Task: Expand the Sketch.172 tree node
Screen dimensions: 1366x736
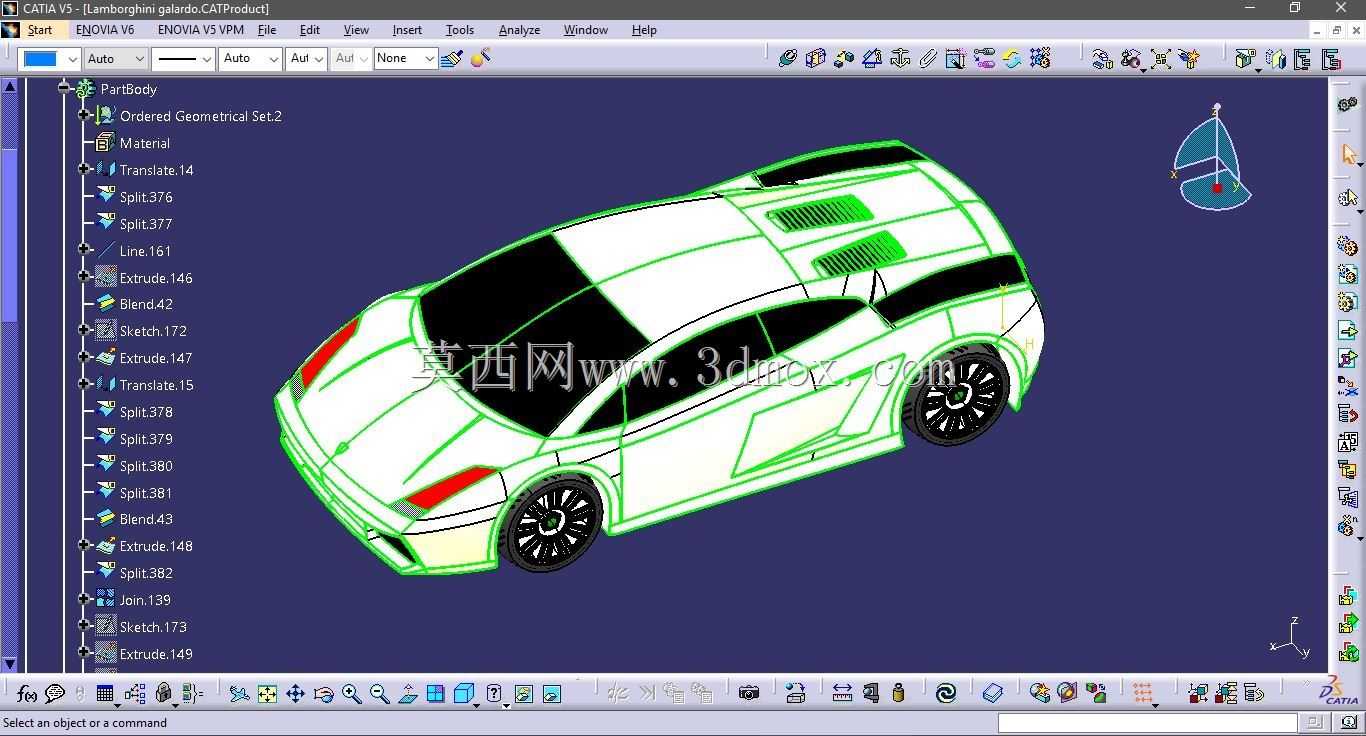Action: 85,331
